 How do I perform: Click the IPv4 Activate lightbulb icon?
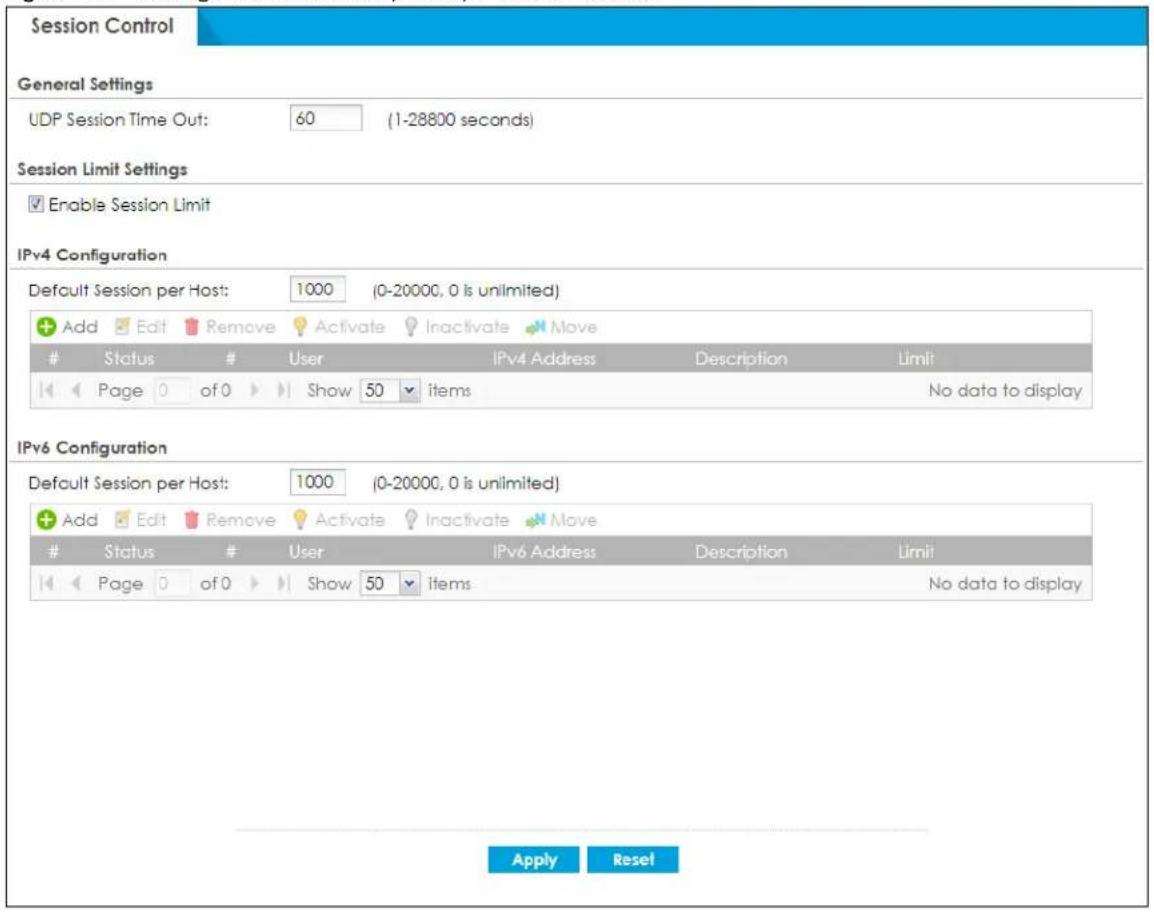(x=300, y=326)
